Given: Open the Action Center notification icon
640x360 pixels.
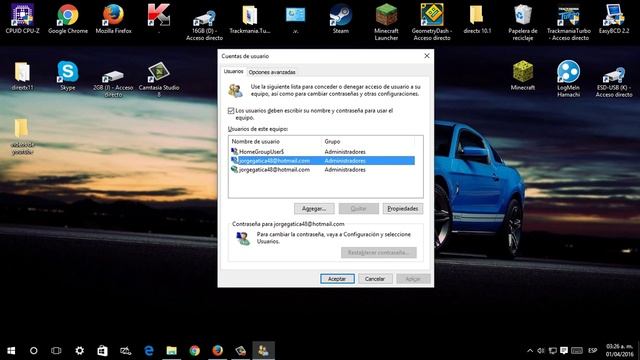Looking at the screenshot, I should click(564, 350).
